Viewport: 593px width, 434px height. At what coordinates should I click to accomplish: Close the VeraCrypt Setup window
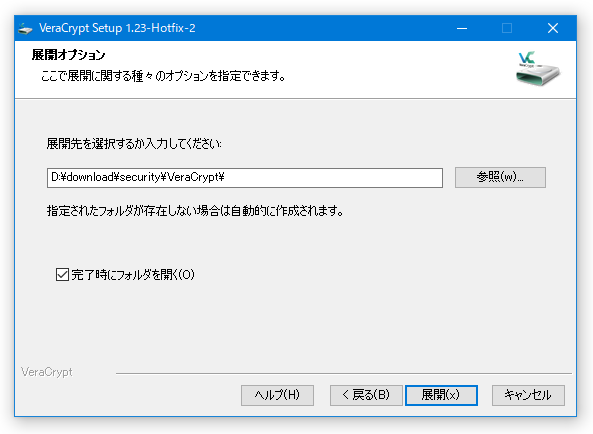click(x=553, y=28)
